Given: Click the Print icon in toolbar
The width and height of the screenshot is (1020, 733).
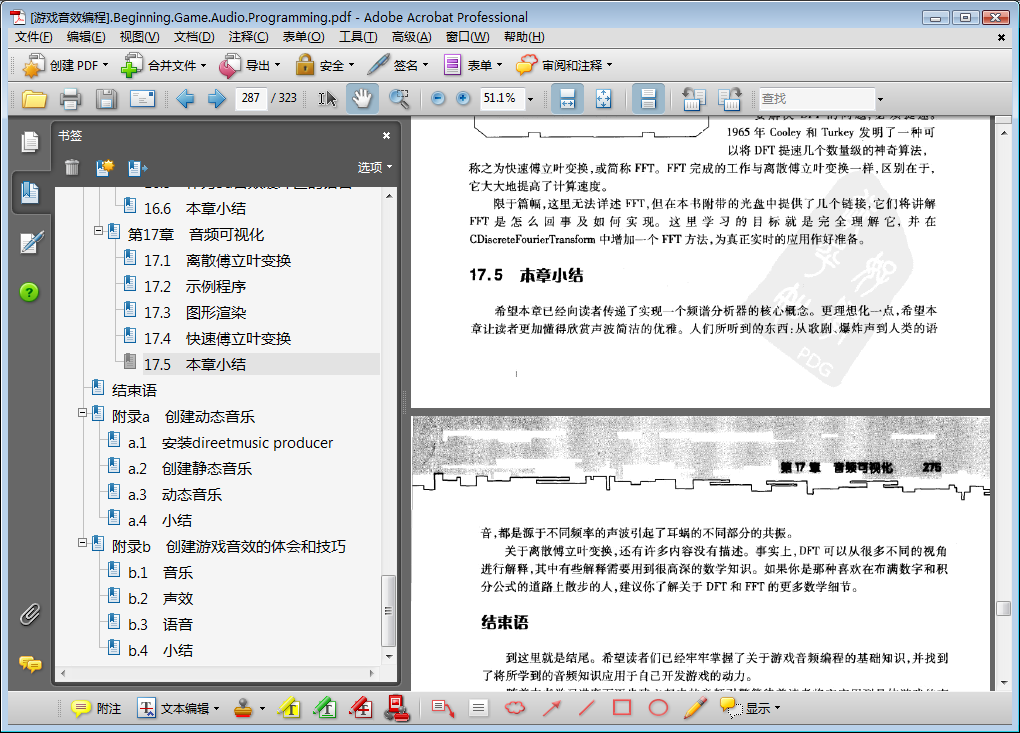Looking at the screenshot, I should tap(70, 98).
